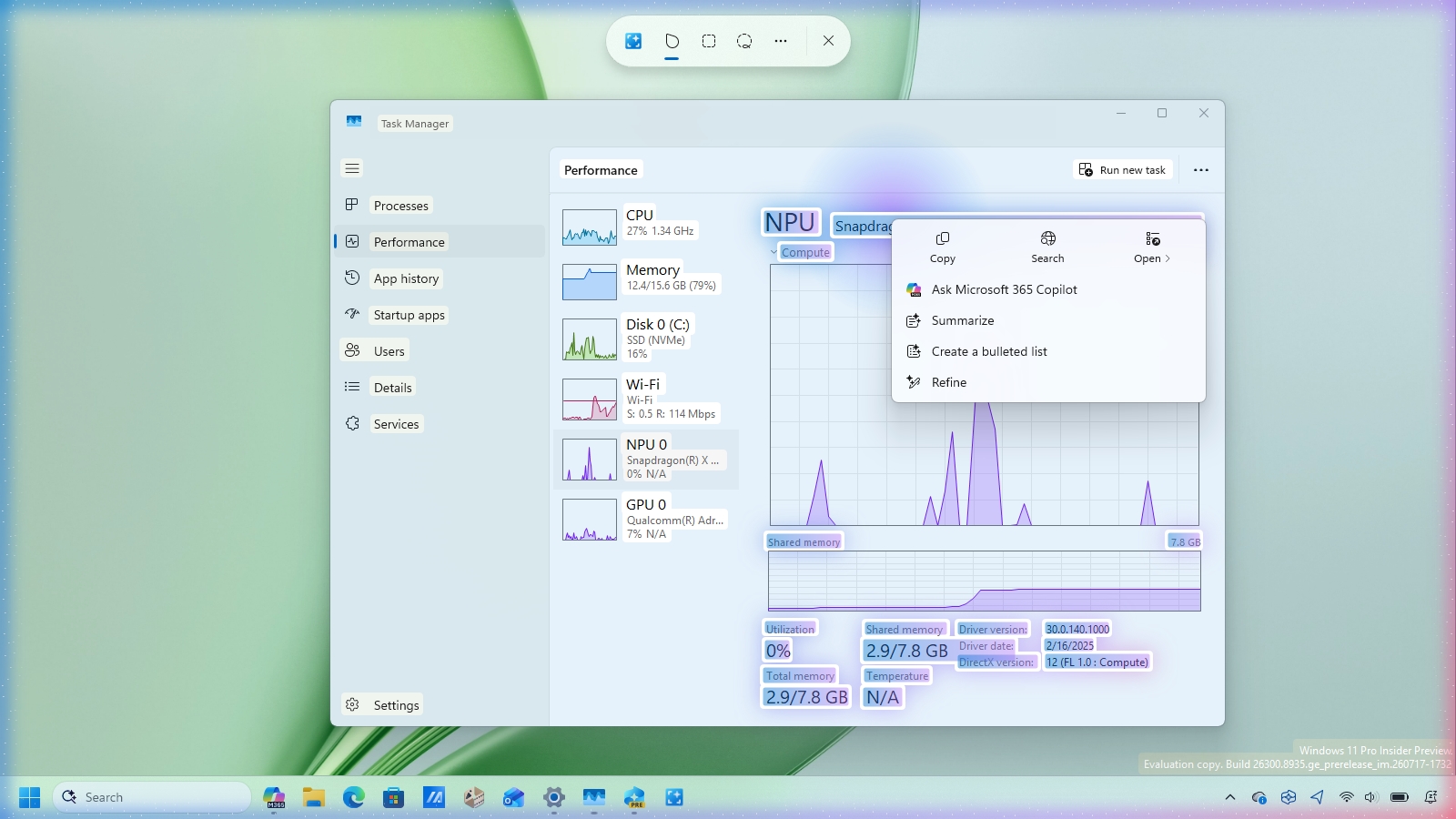Choose Summarize from the context menu
1456x819 pixels.
pos(1048,320)
